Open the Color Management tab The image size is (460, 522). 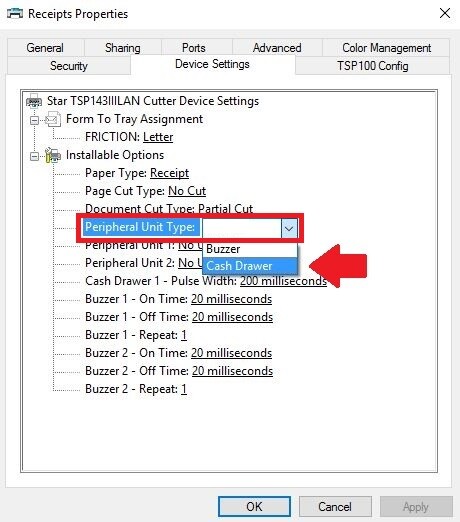tap(386, 48)
